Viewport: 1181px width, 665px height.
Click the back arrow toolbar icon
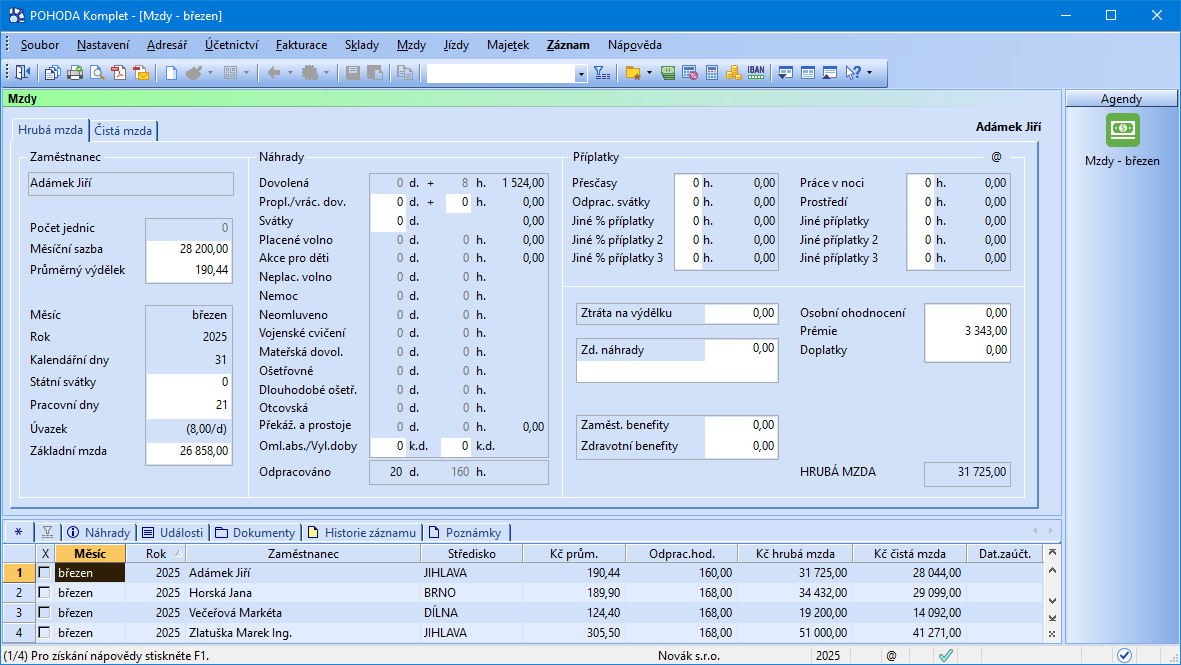pos(273,73)
